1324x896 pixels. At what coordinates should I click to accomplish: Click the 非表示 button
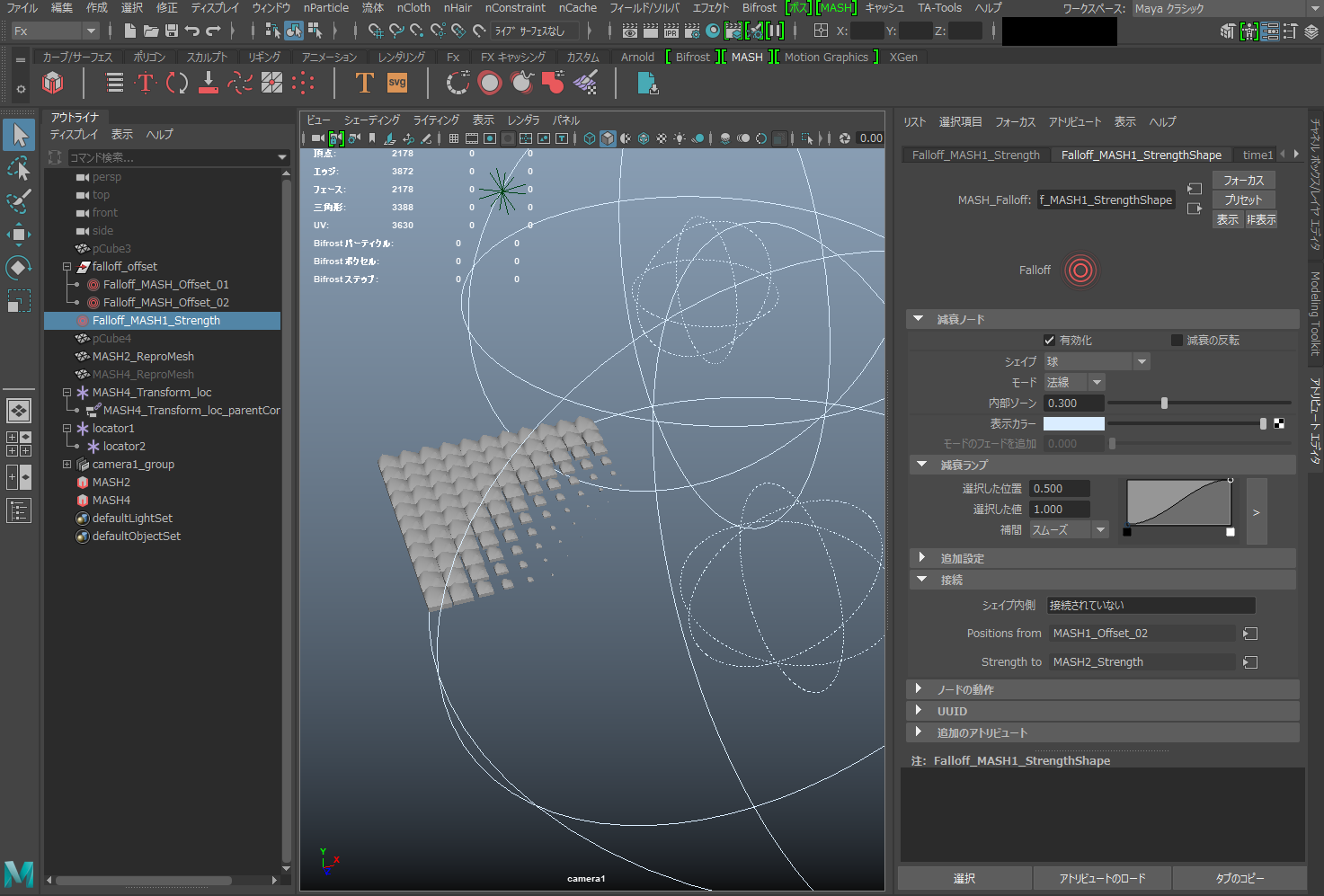coord(1260,220)
